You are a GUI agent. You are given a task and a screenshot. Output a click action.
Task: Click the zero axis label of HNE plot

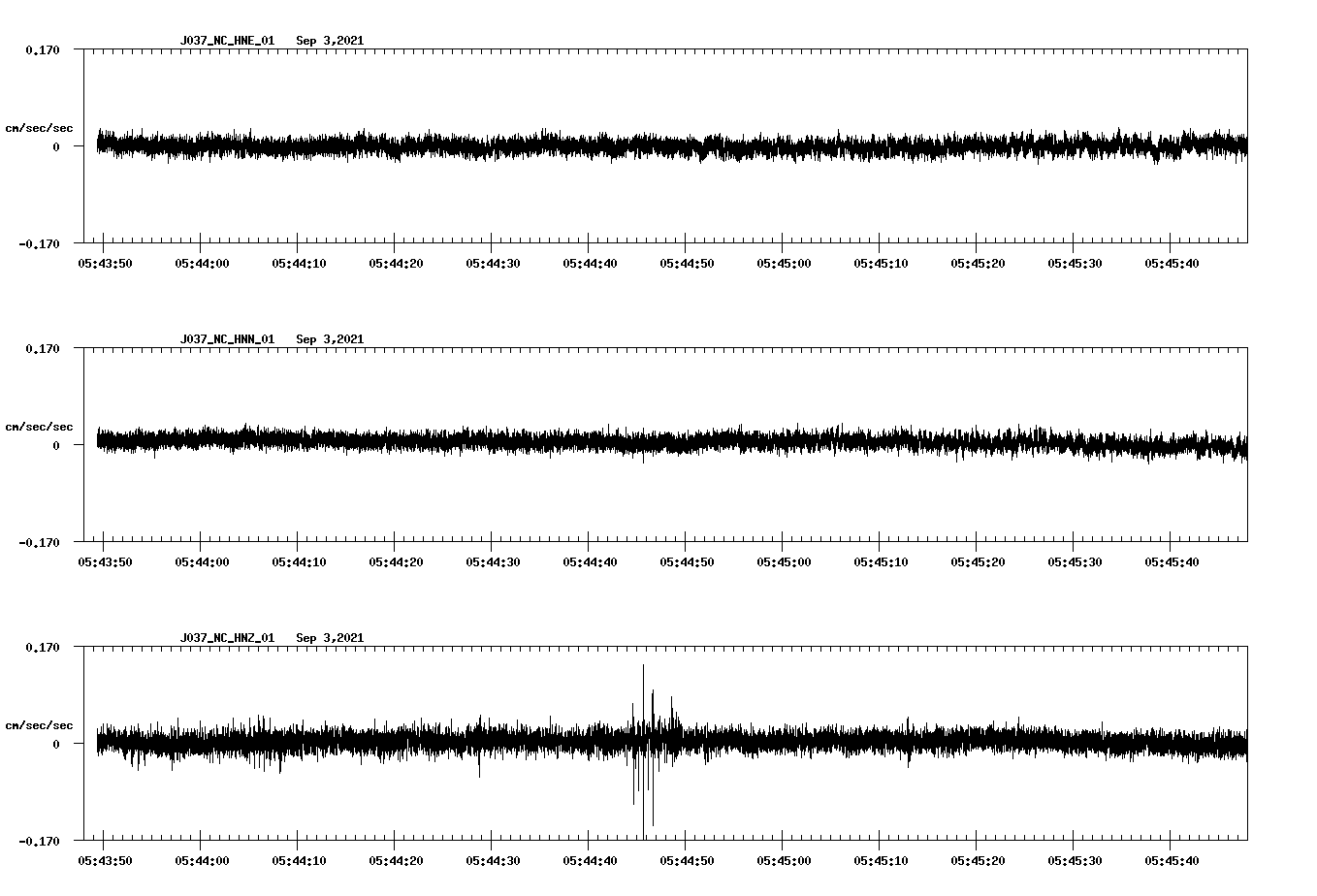click(x=56, y=147)
